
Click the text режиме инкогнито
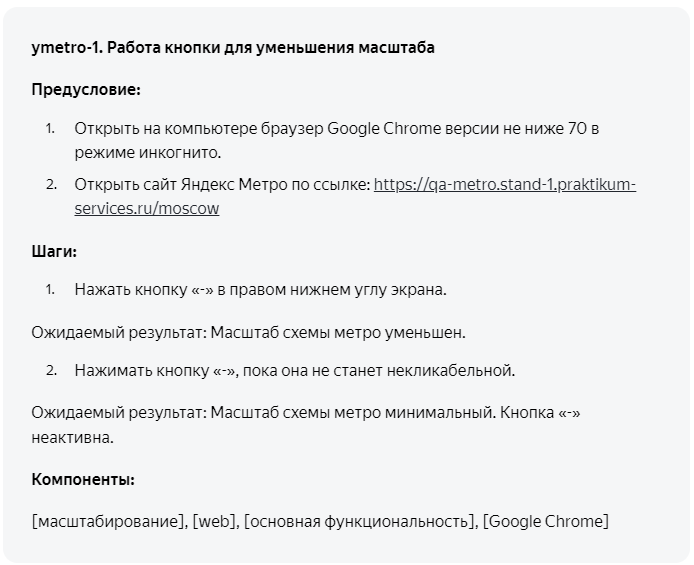[x=147, y=153]
